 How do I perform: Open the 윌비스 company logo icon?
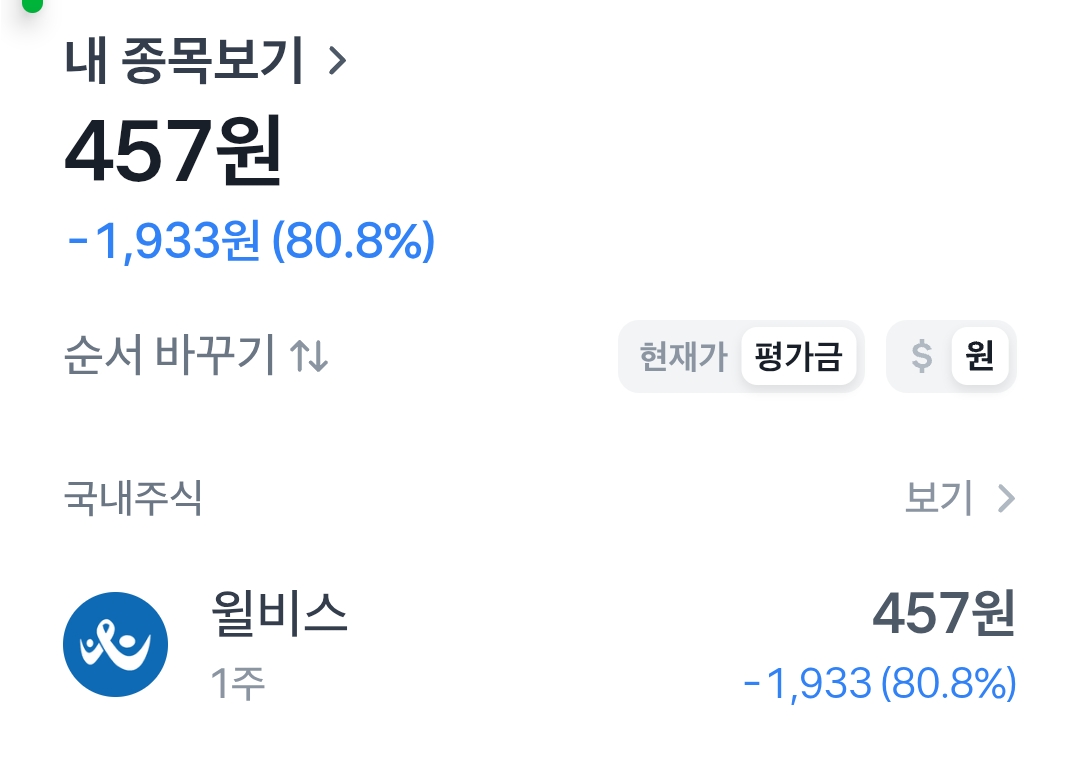[x=115, y=644]
